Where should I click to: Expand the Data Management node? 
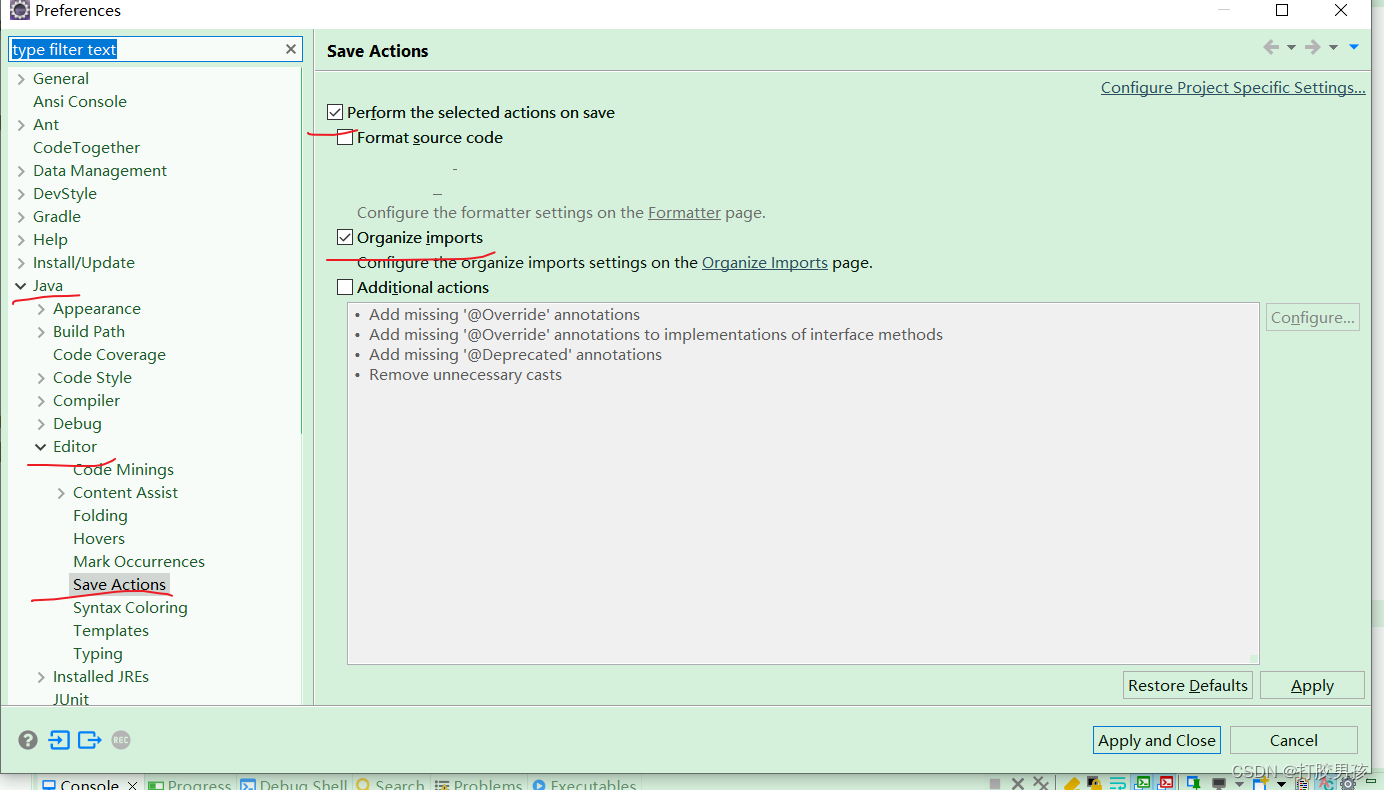click(x=21, y=171)
